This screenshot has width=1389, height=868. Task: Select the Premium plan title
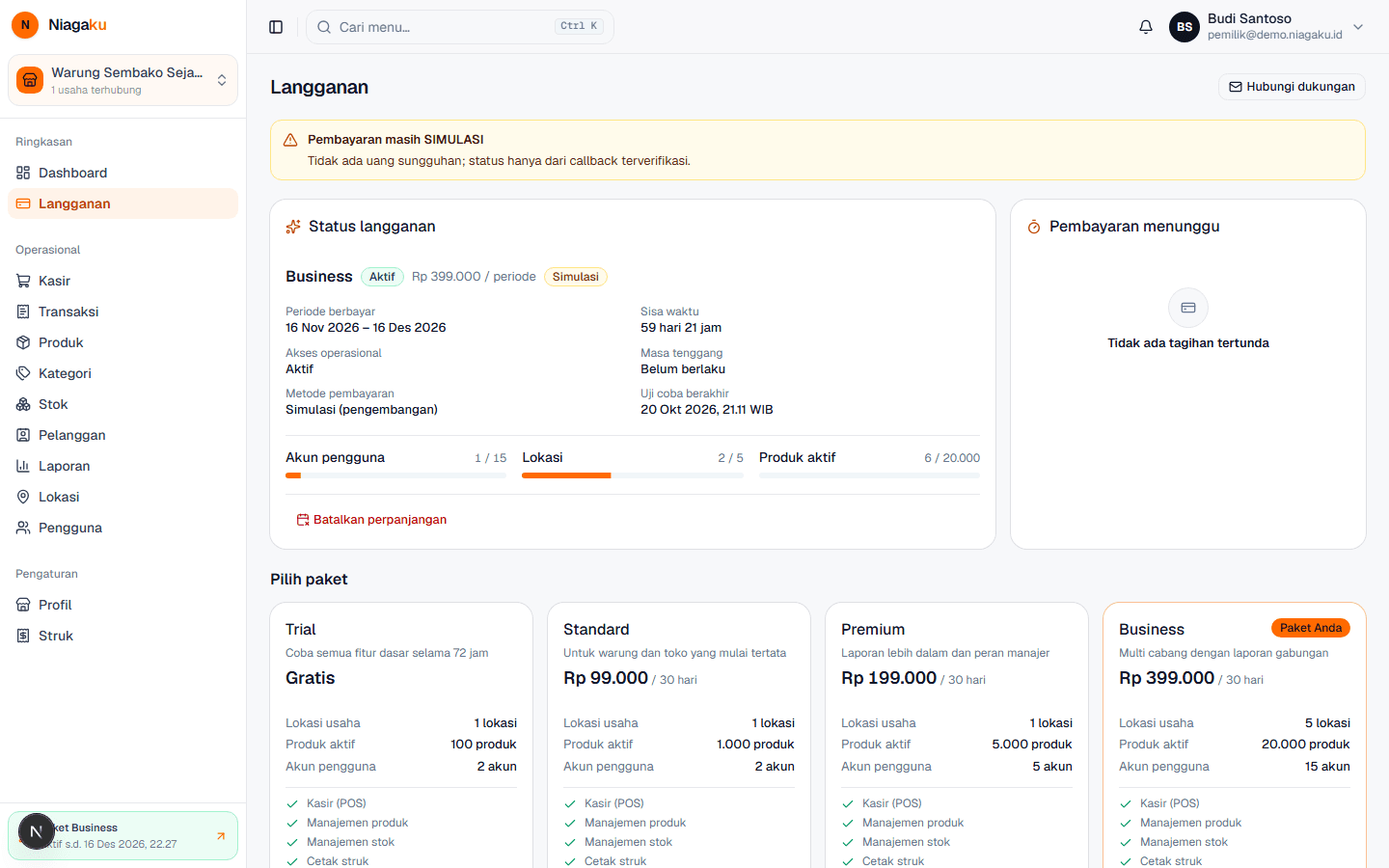coord(873,629)
